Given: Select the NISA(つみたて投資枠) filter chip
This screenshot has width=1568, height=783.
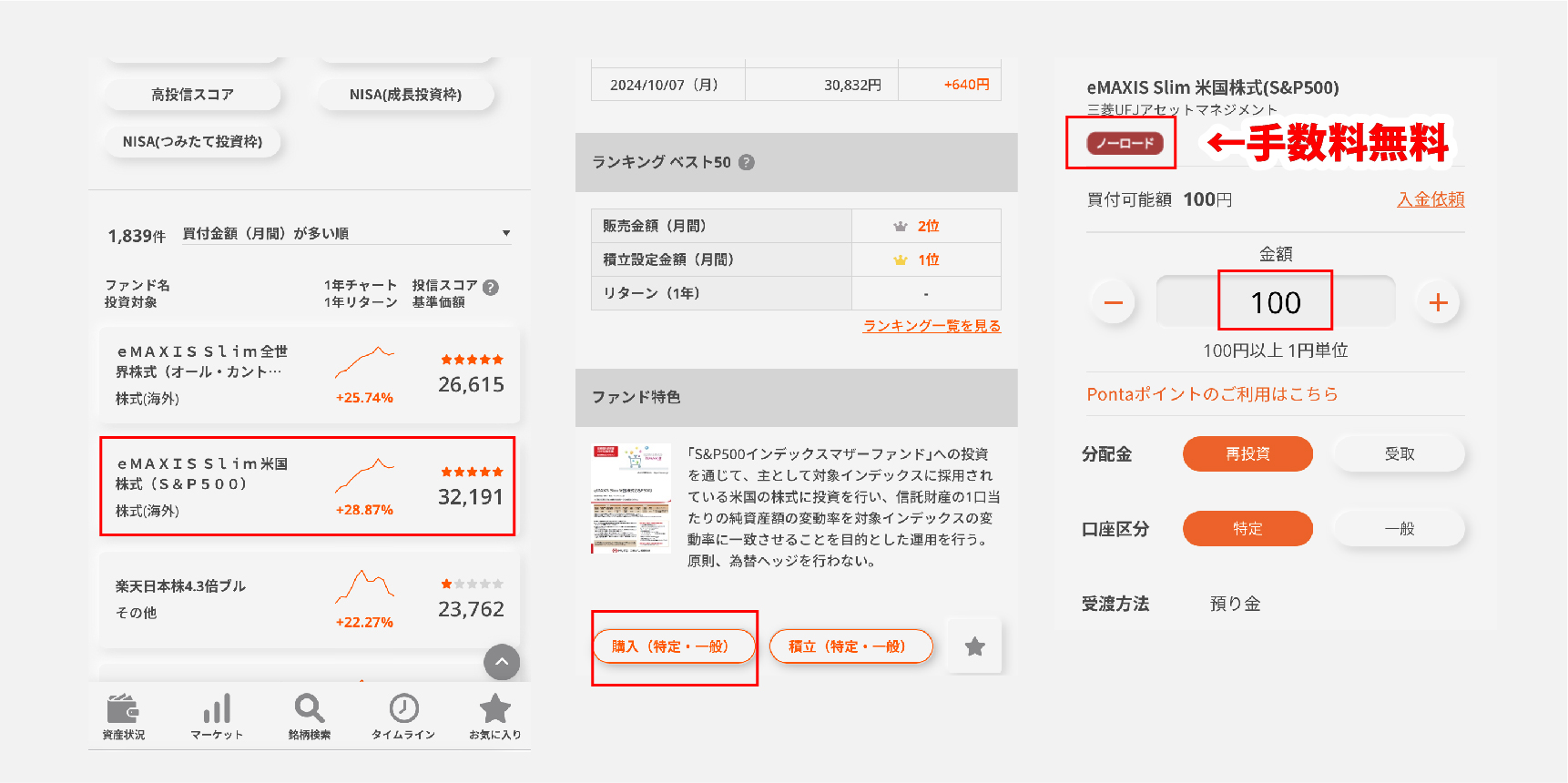Looking at the screenshot, I should (x=192, y=141).
